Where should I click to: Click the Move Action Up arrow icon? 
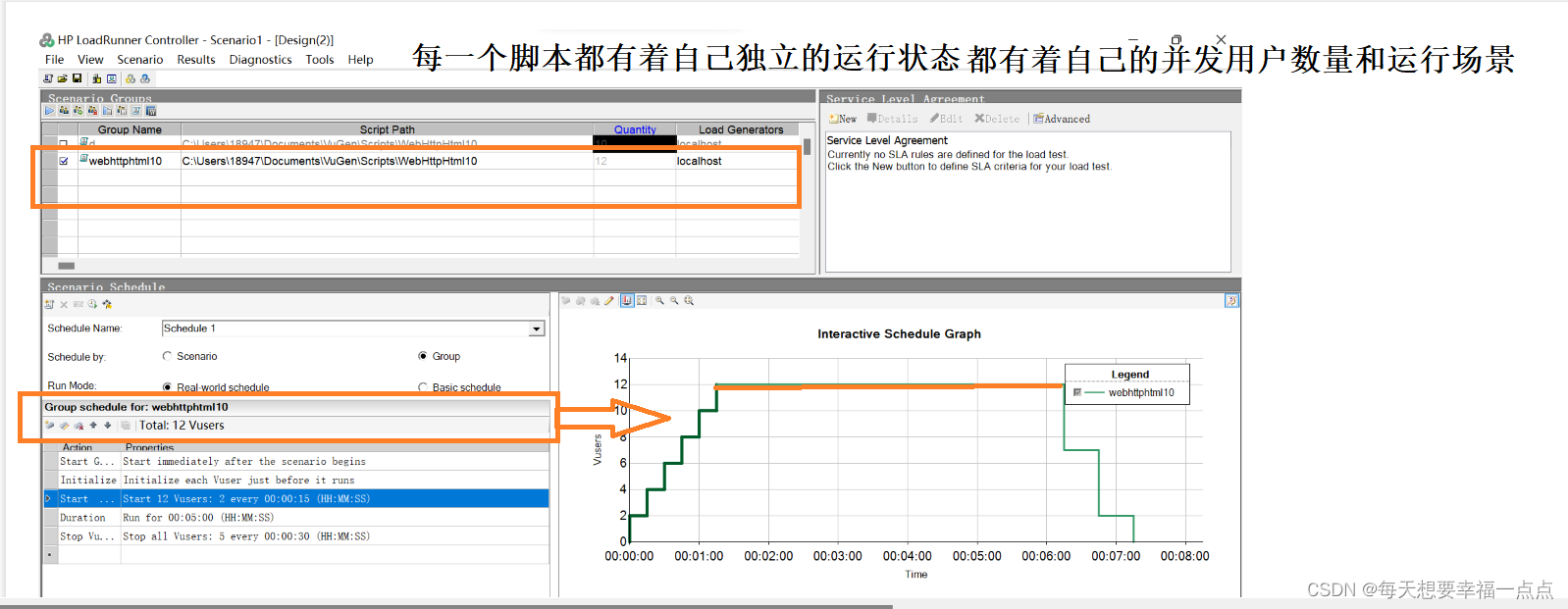point(93,426)
